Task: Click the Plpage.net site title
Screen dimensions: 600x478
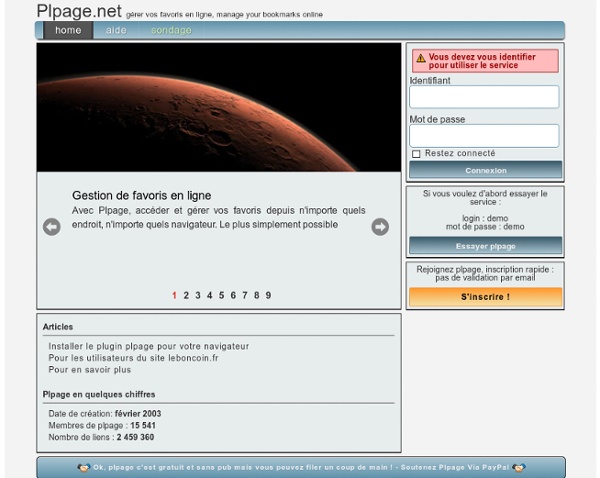Action: (x=79, y=11)
